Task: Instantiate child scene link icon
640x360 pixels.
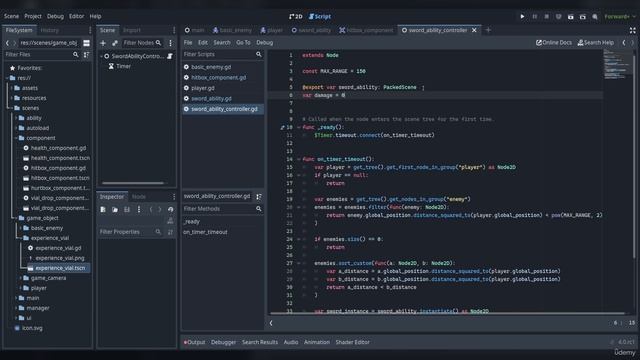Action: 115,43
